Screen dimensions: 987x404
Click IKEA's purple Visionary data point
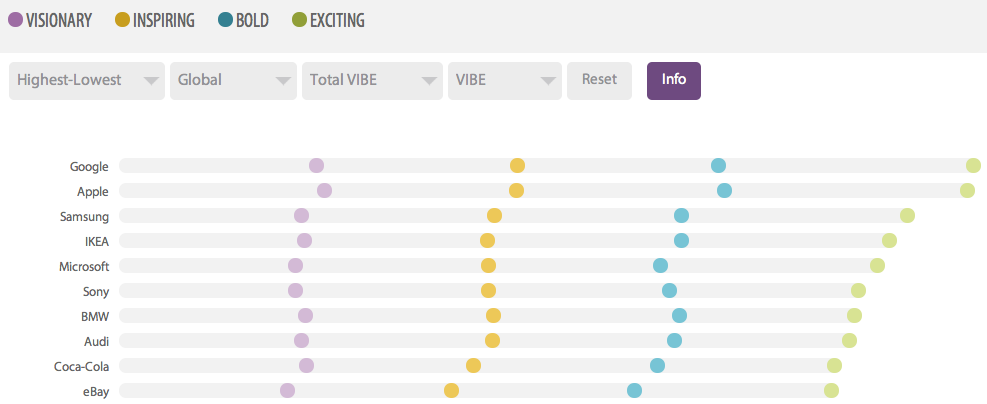(304, 241)
